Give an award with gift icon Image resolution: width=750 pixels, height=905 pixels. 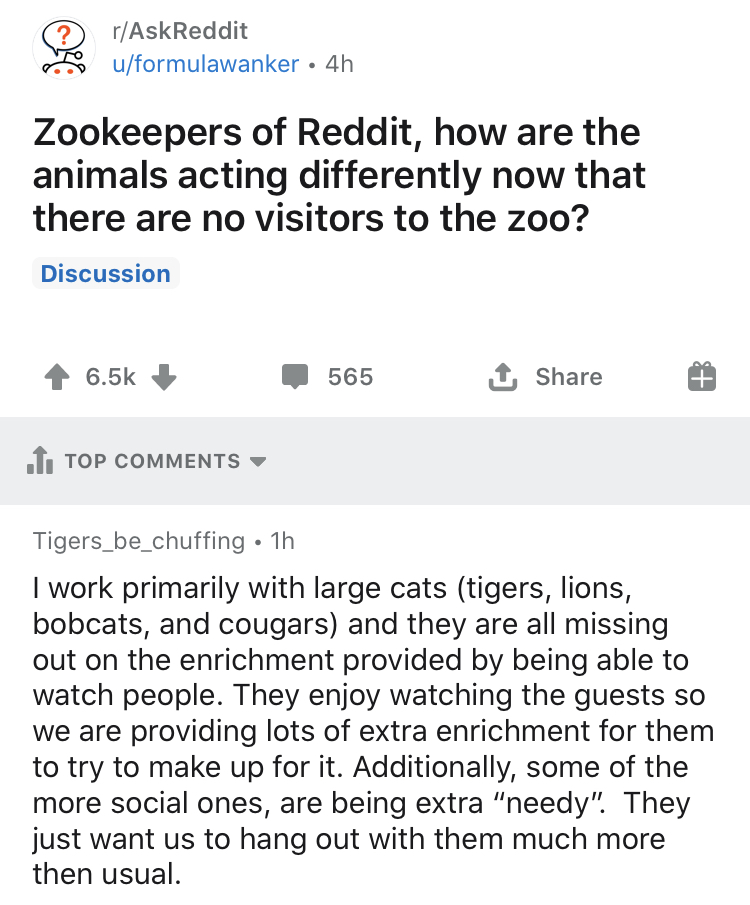click(702, 376)
